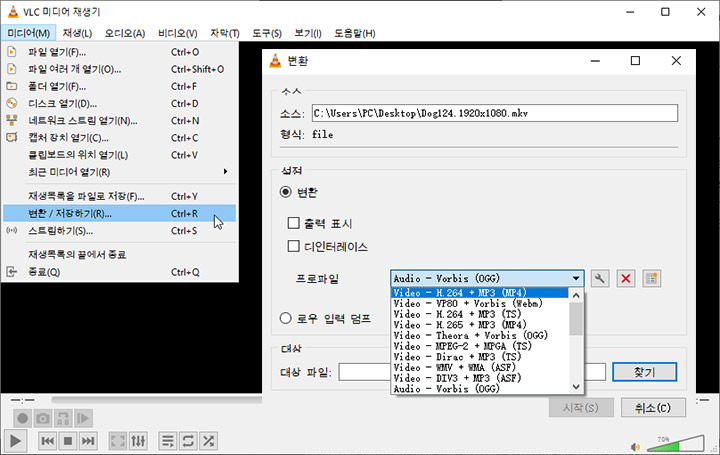
Task: Choose 변환 / 저장하기(R) menu entry
Action: [x=119, y=213]
